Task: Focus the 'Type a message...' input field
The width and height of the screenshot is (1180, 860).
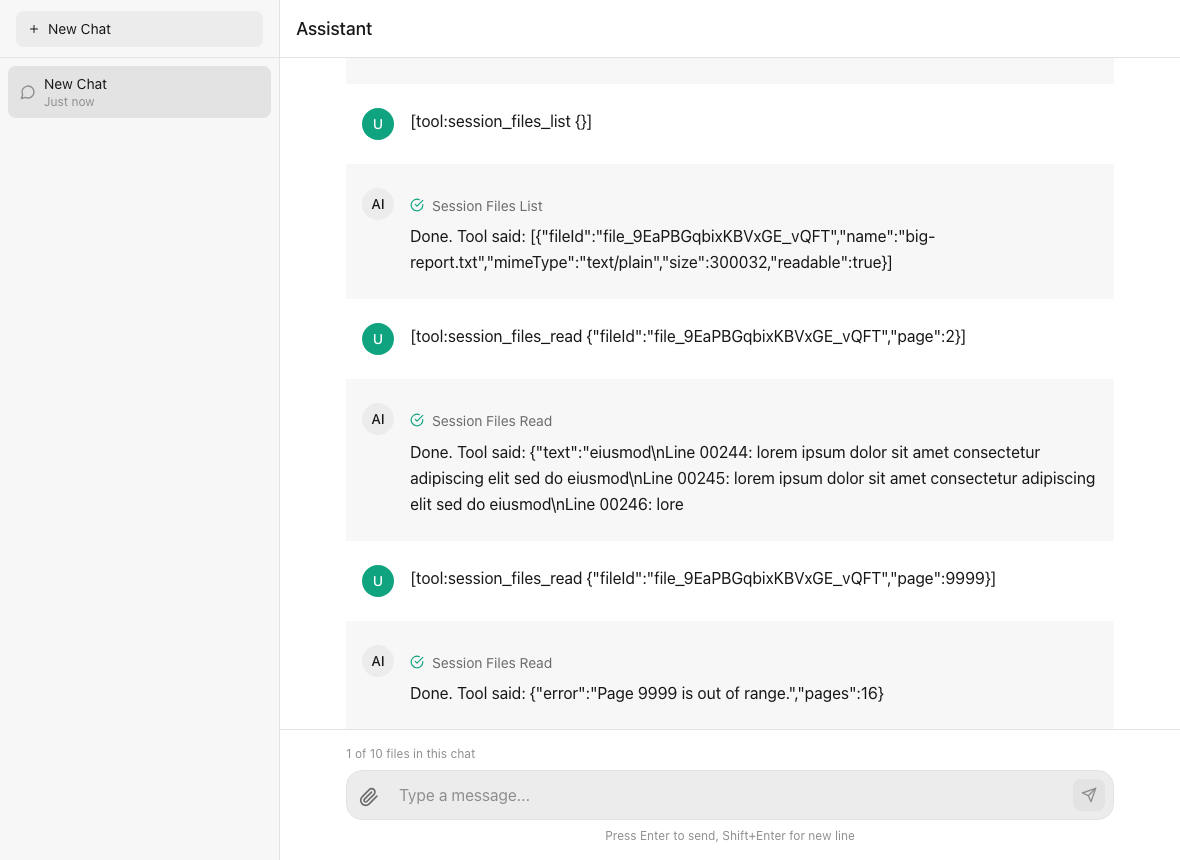Action: tap(729, 795)
